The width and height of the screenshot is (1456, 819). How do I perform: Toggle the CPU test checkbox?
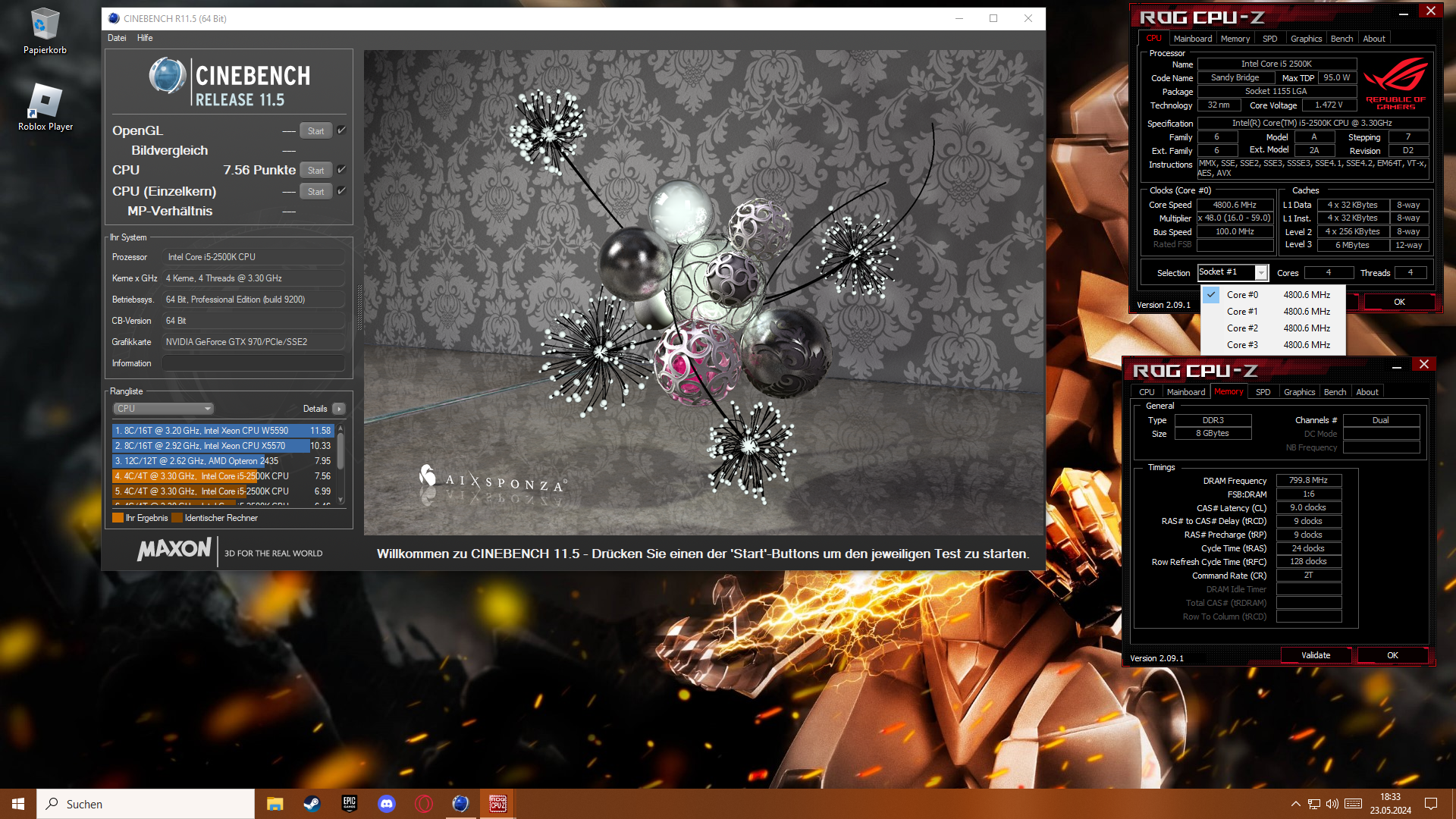[x=341, y=170]
